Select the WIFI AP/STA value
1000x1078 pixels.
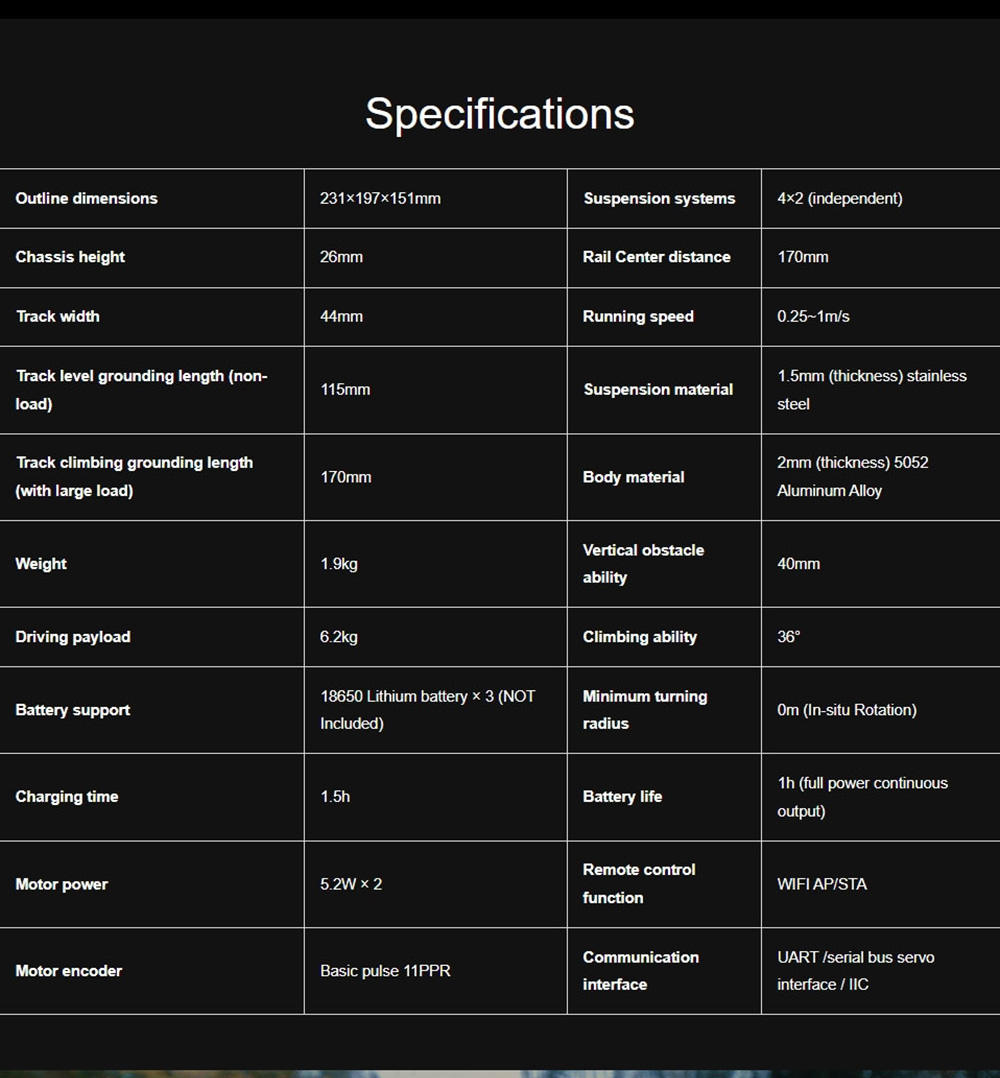(822, 884)
